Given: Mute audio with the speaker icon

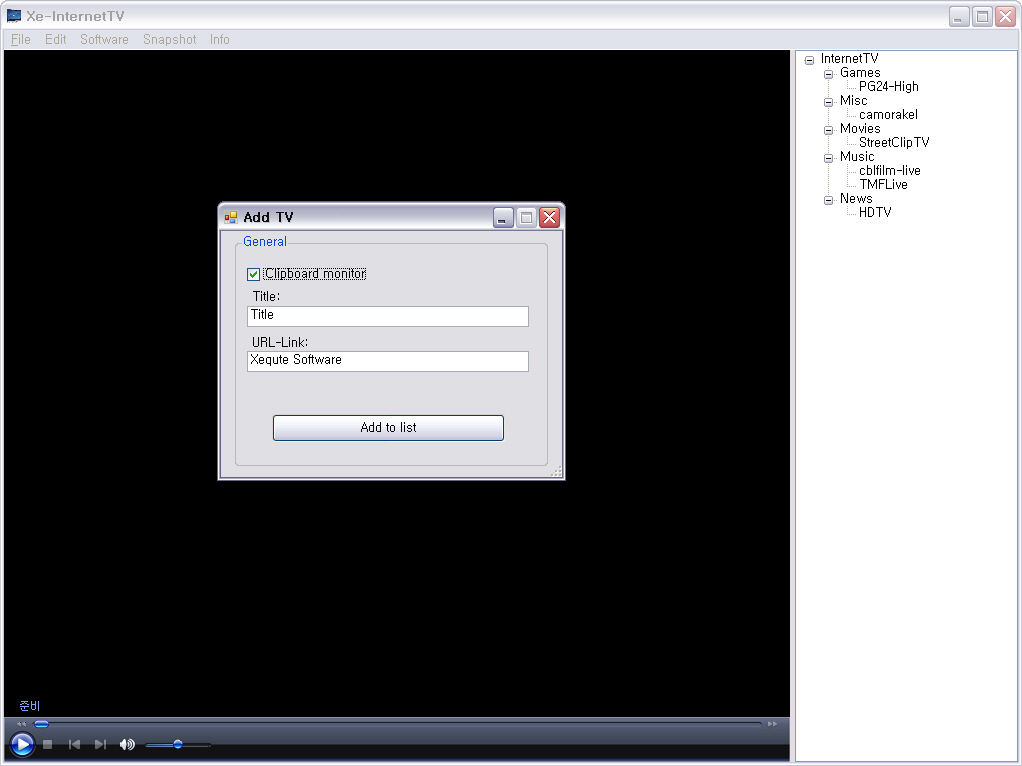Looking at the screenshot, I should tap(127, 744).
